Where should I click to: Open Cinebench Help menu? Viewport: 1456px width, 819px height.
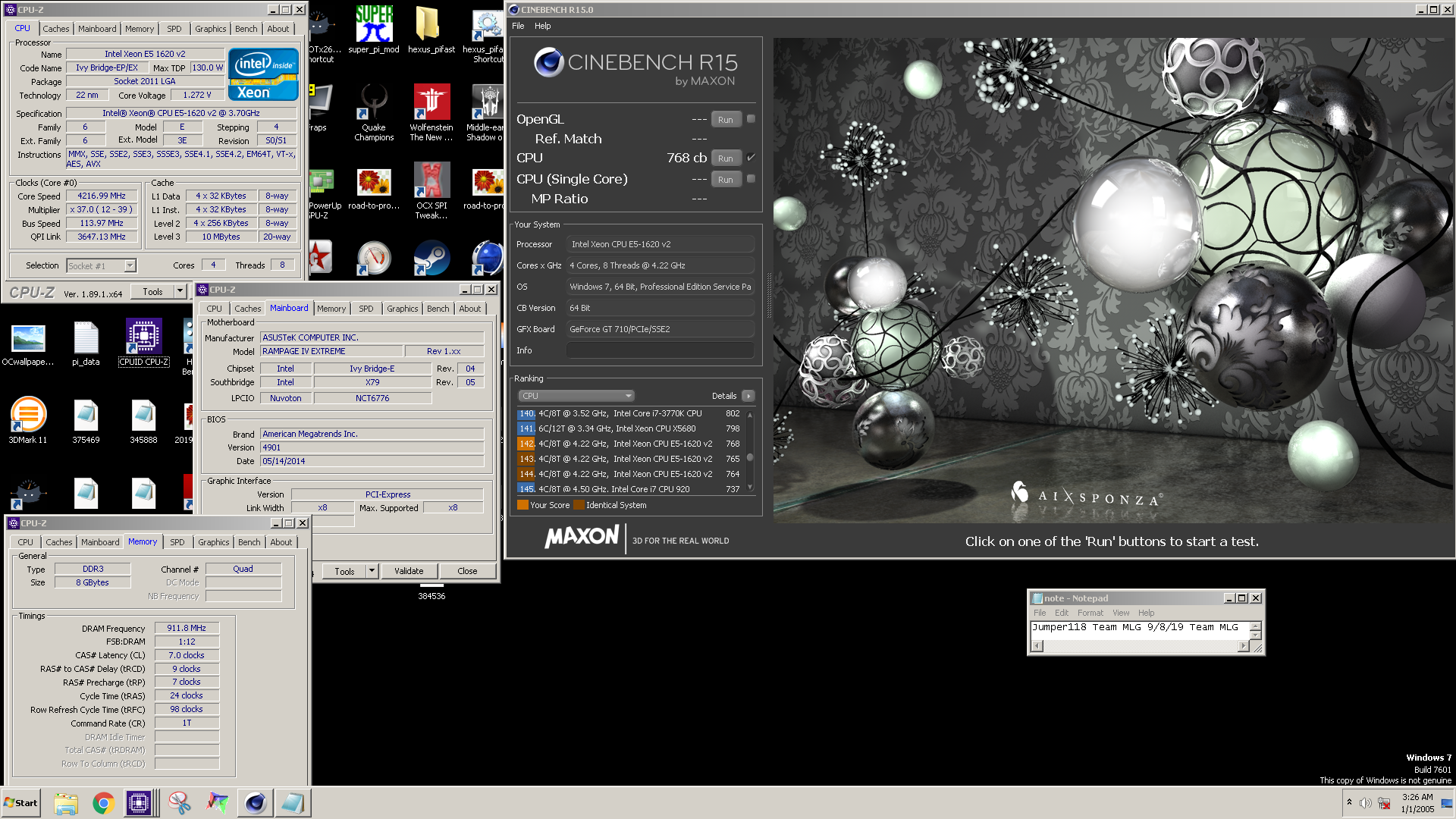pos(542,26)
